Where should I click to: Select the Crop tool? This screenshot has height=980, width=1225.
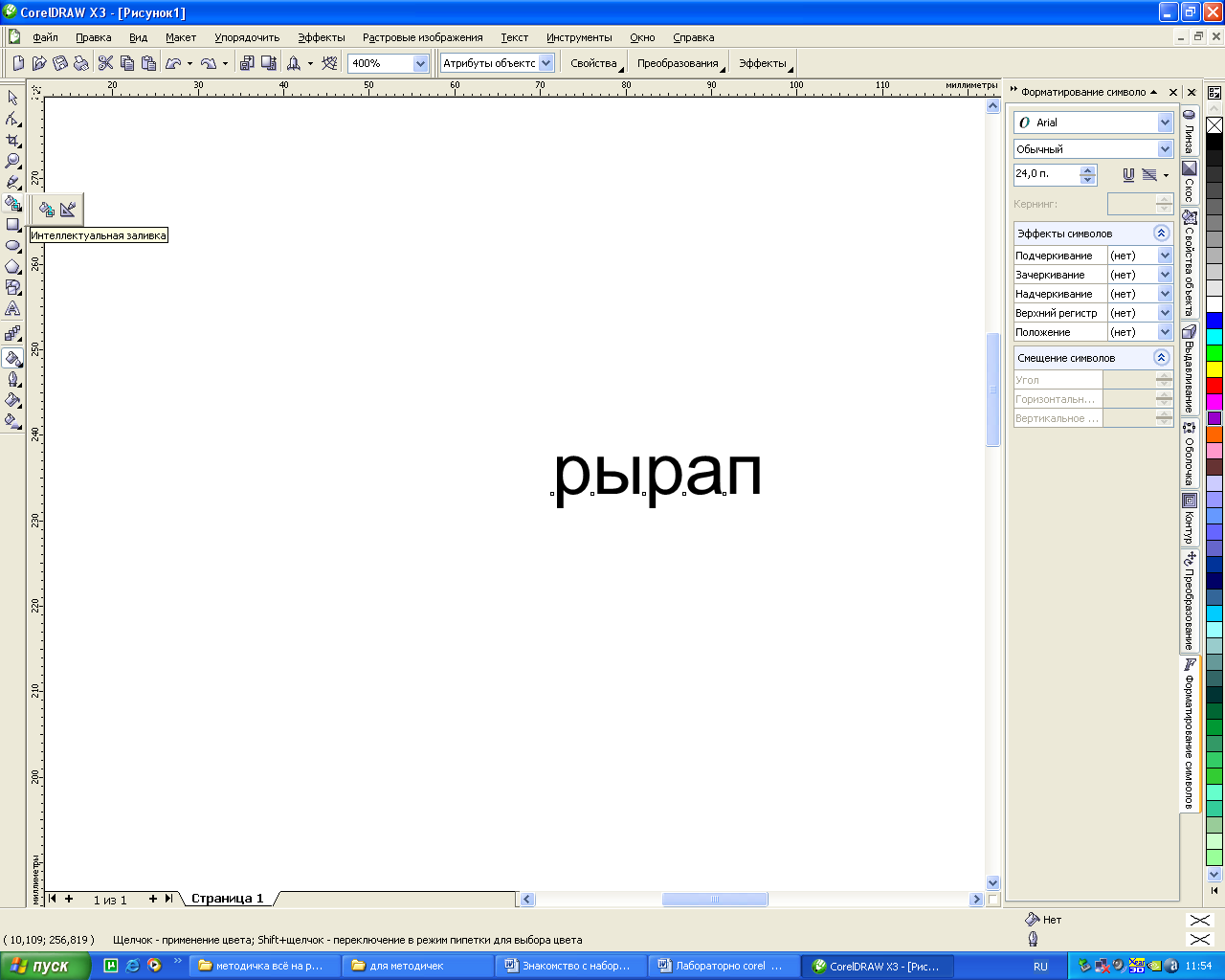point(12,140)
